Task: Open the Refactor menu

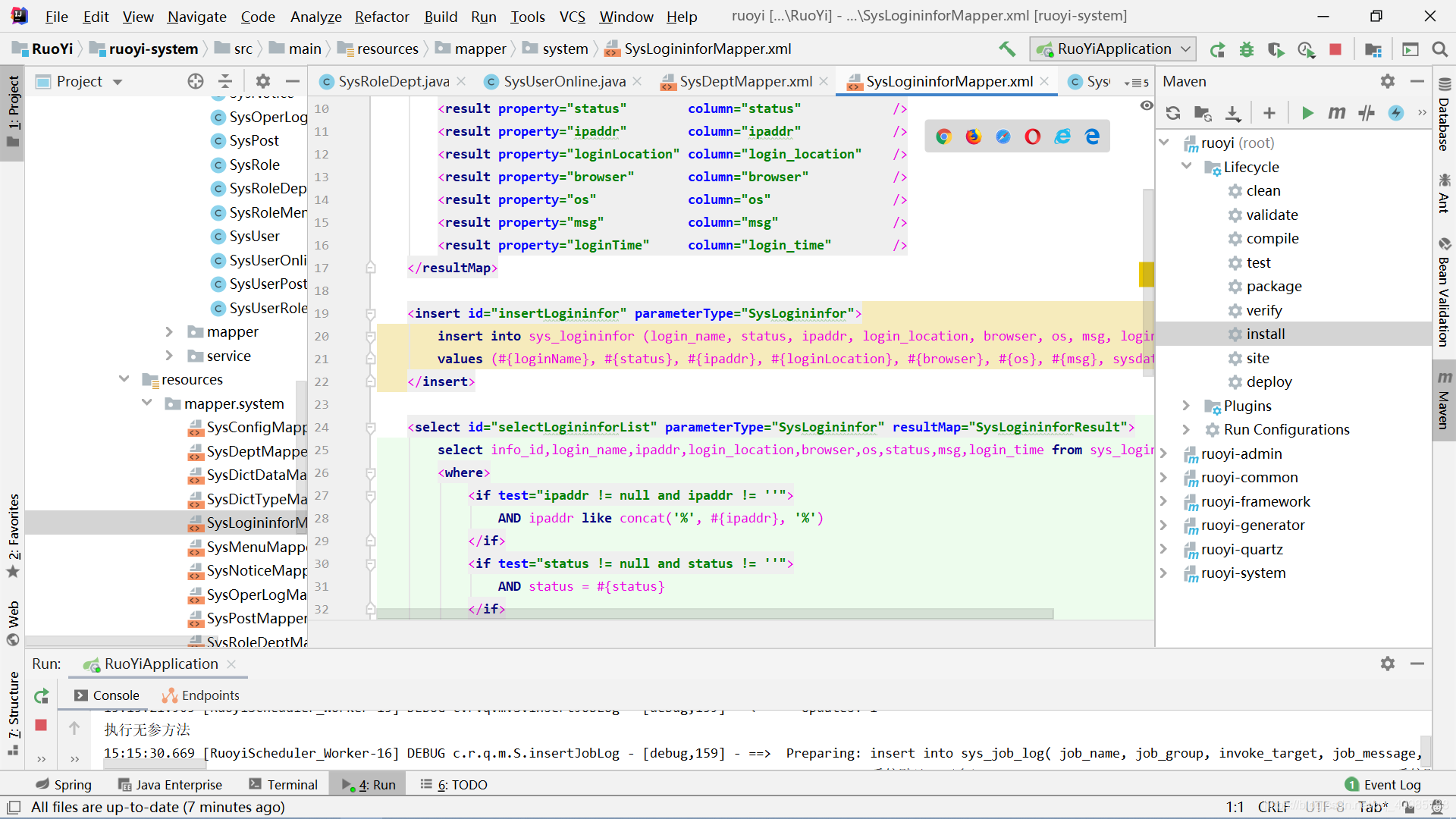Action: [381, 17]
